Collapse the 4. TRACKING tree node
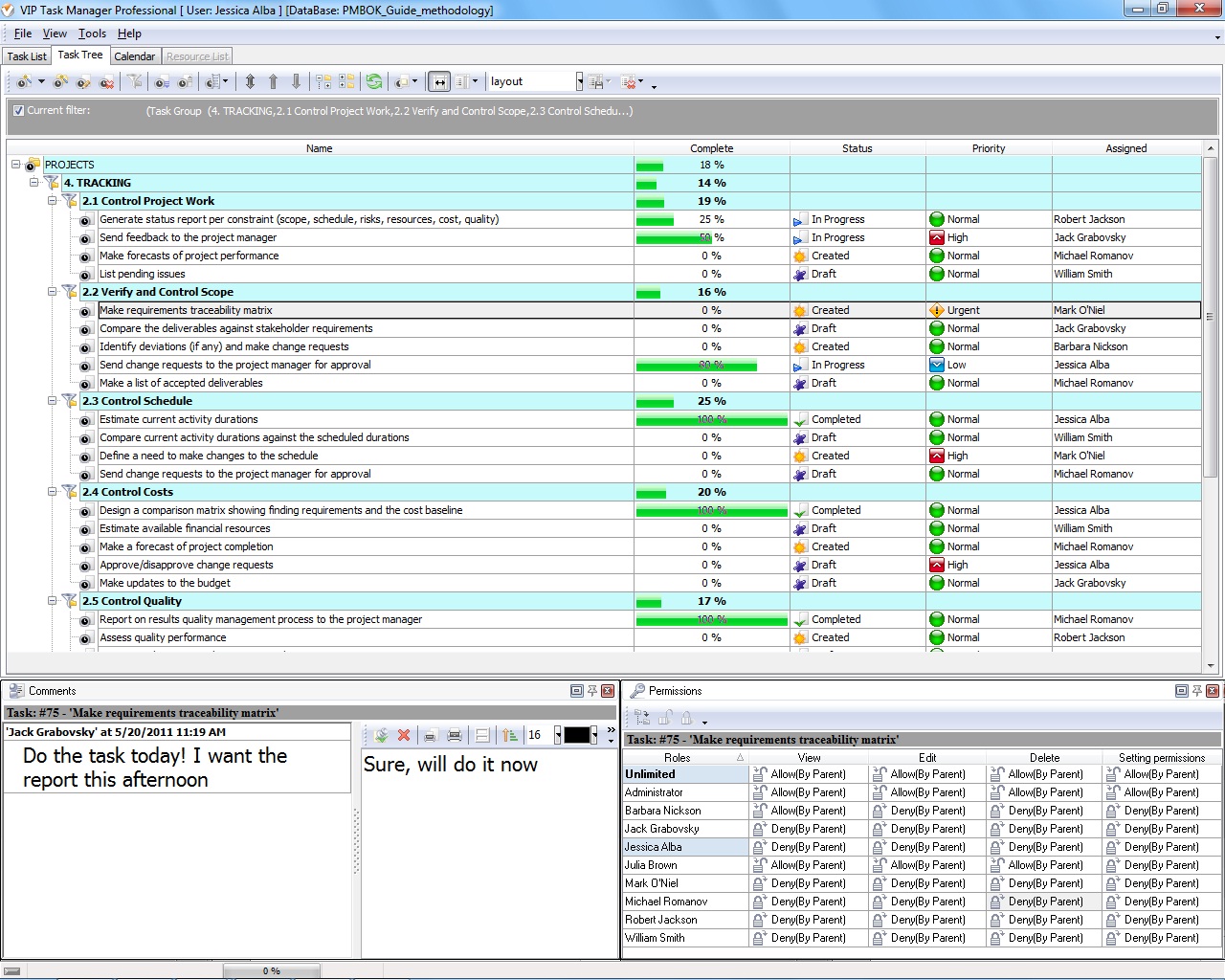The image size is (1225, 980). 34,183
